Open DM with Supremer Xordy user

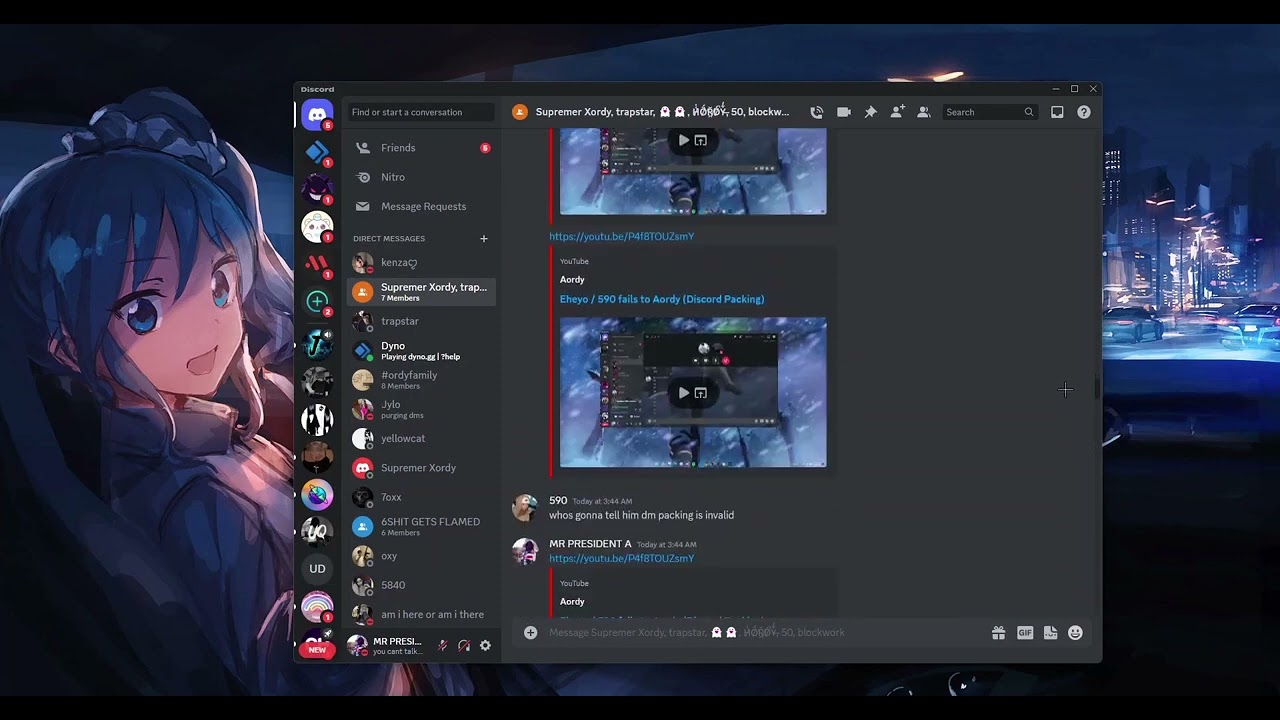421,468
